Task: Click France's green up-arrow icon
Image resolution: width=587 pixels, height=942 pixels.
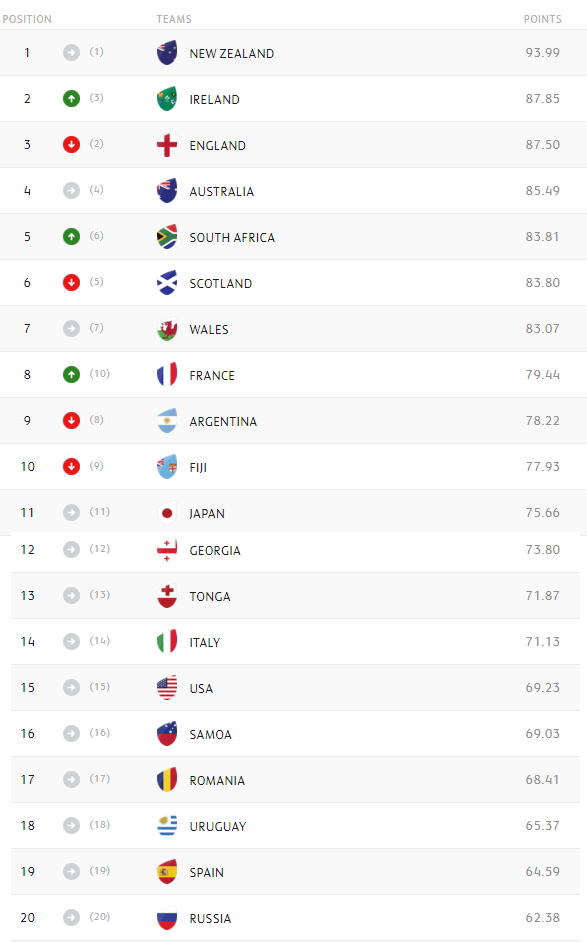Action: pyautogui.click(x=71, y=374)
